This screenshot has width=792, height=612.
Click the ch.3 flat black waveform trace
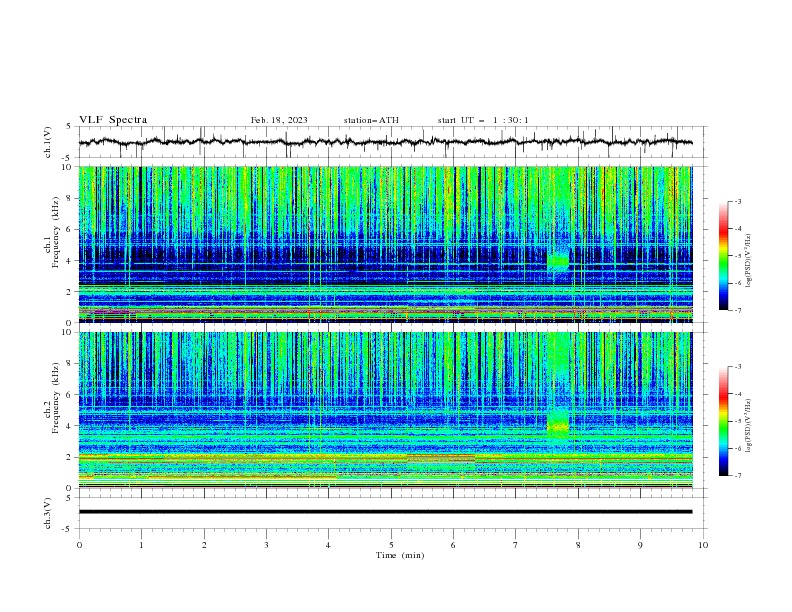click(385, 512)
